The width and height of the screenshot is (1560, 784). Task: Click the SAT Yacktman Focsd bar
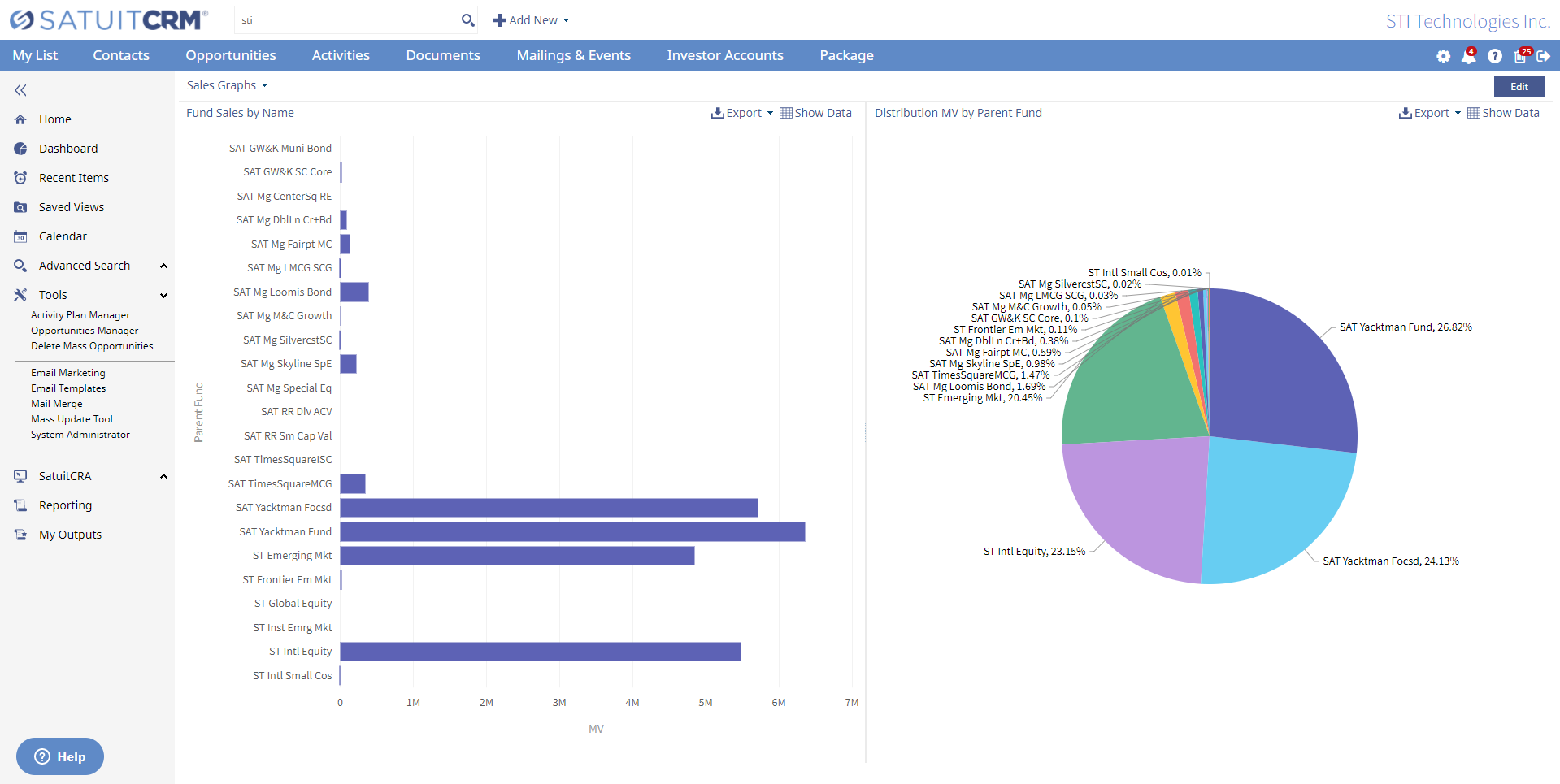pos(549,508)
